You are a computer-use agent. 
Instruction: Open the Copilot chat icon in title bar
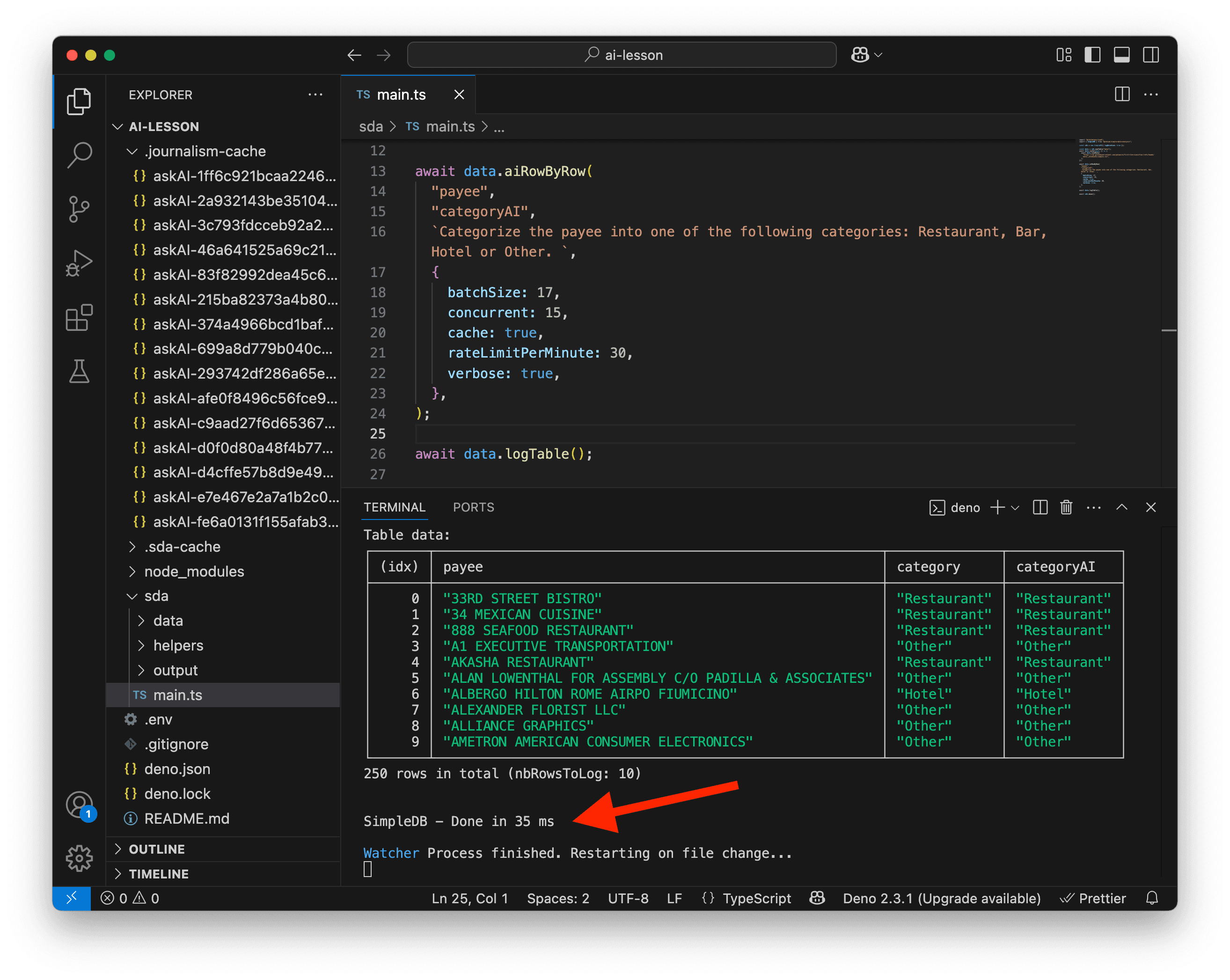click(x=860, y=55)
